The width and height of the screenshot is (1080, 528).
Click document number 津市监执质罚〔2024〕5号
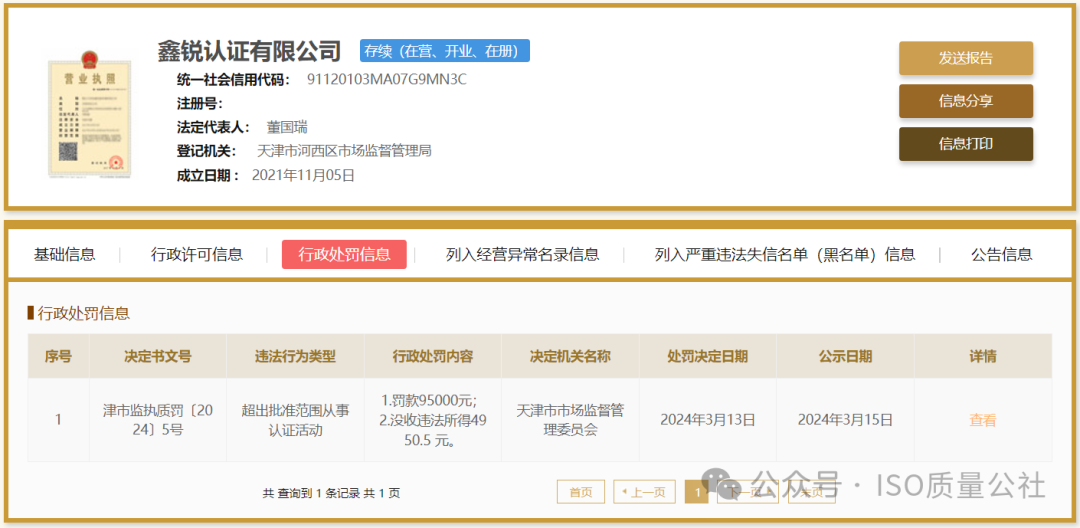158,420
